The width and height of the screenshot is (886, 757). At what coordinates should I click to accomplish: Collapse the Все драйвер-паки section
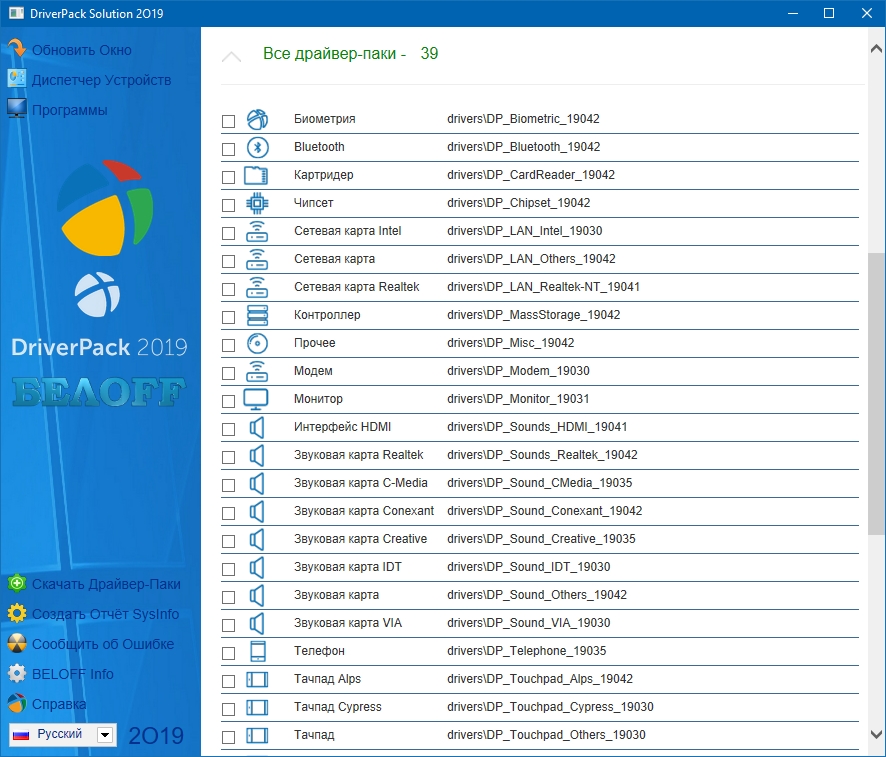point(231,56)
